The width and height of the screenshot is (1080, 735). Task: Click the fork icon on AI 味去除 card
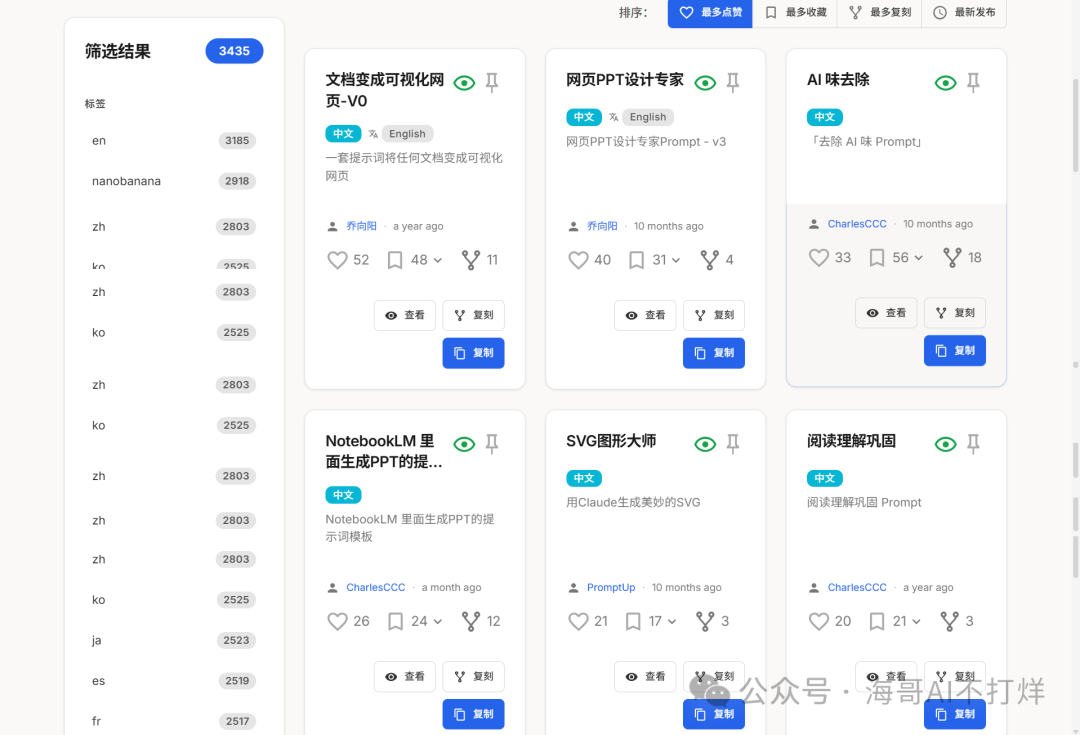[x=952, y=258]
